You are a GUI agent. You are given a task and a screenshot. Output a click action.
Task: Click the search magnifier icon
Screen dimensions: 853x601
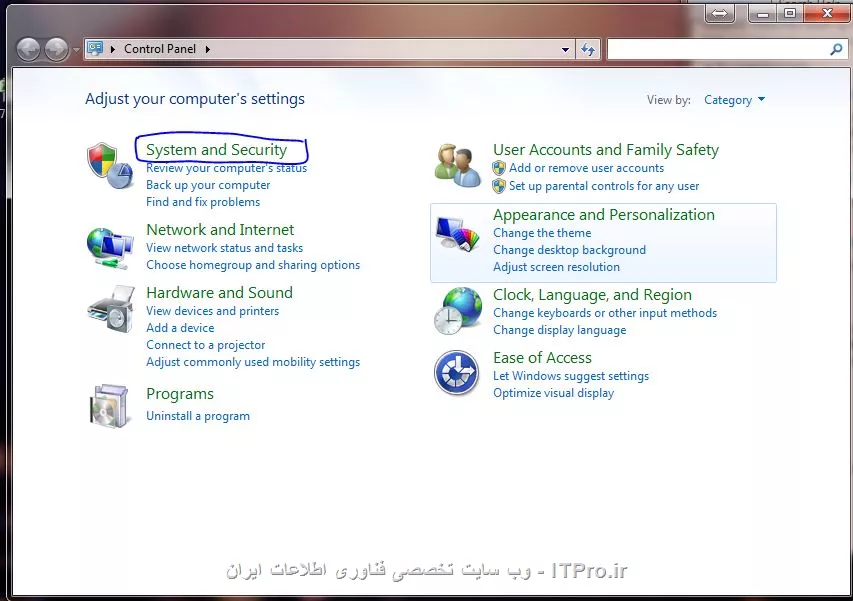(836, 49)
